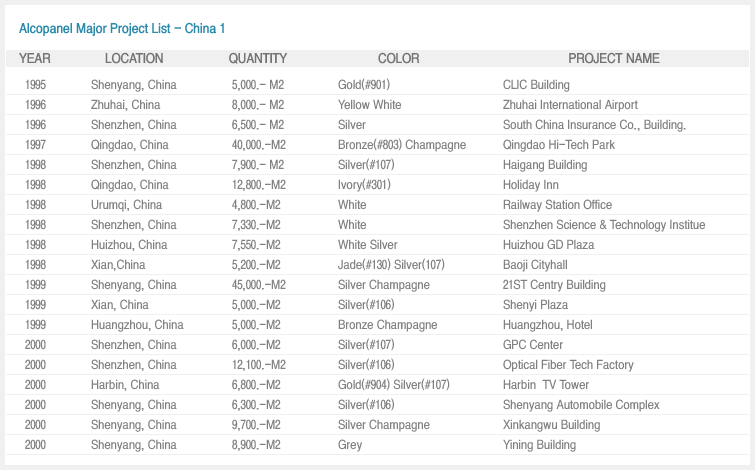Click the PROJECT NAME column header
The image size is (755, 470).
tap(613, 59)
